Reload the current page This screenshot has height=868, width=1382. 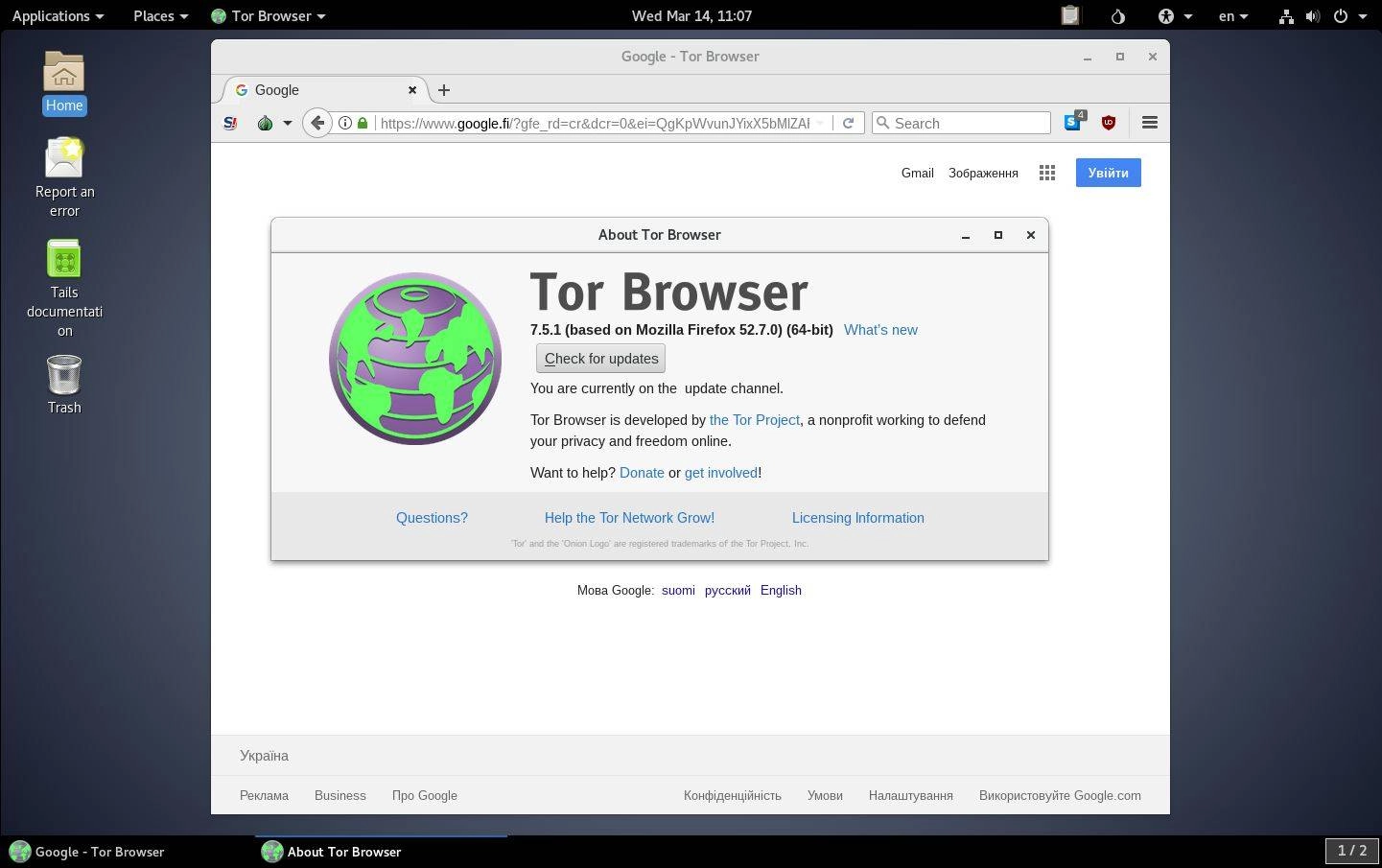pos(848,123)
